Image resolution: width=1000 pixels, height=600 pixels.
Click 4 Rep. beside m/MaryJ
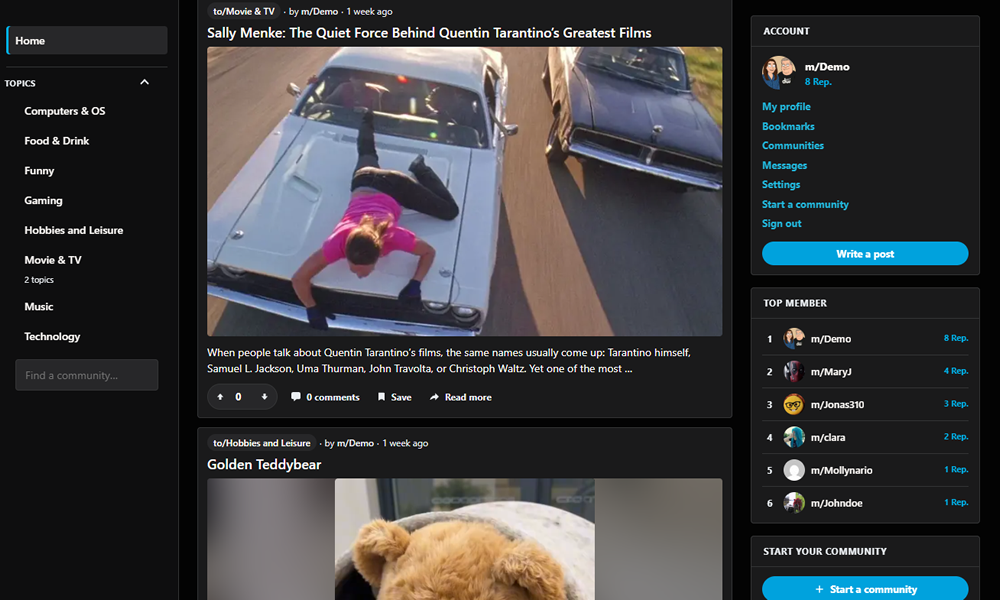click(956, 370)
